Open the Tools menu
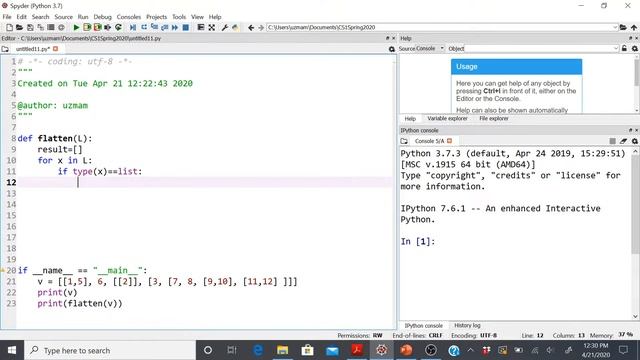The width and height of the screenshot is (640, 360). click(x=179, y=17)
